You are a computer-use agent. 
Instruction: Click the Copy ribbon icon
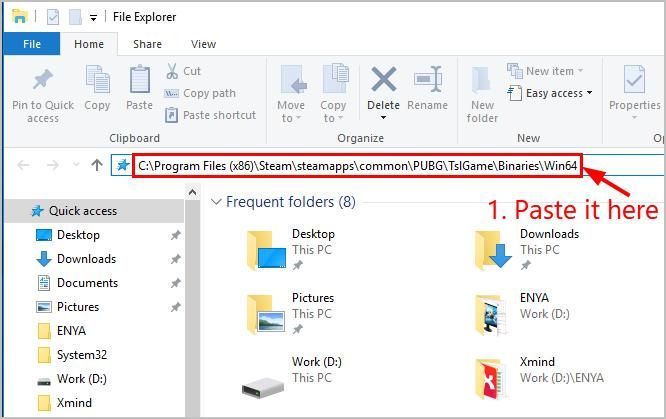coord(97,79)
